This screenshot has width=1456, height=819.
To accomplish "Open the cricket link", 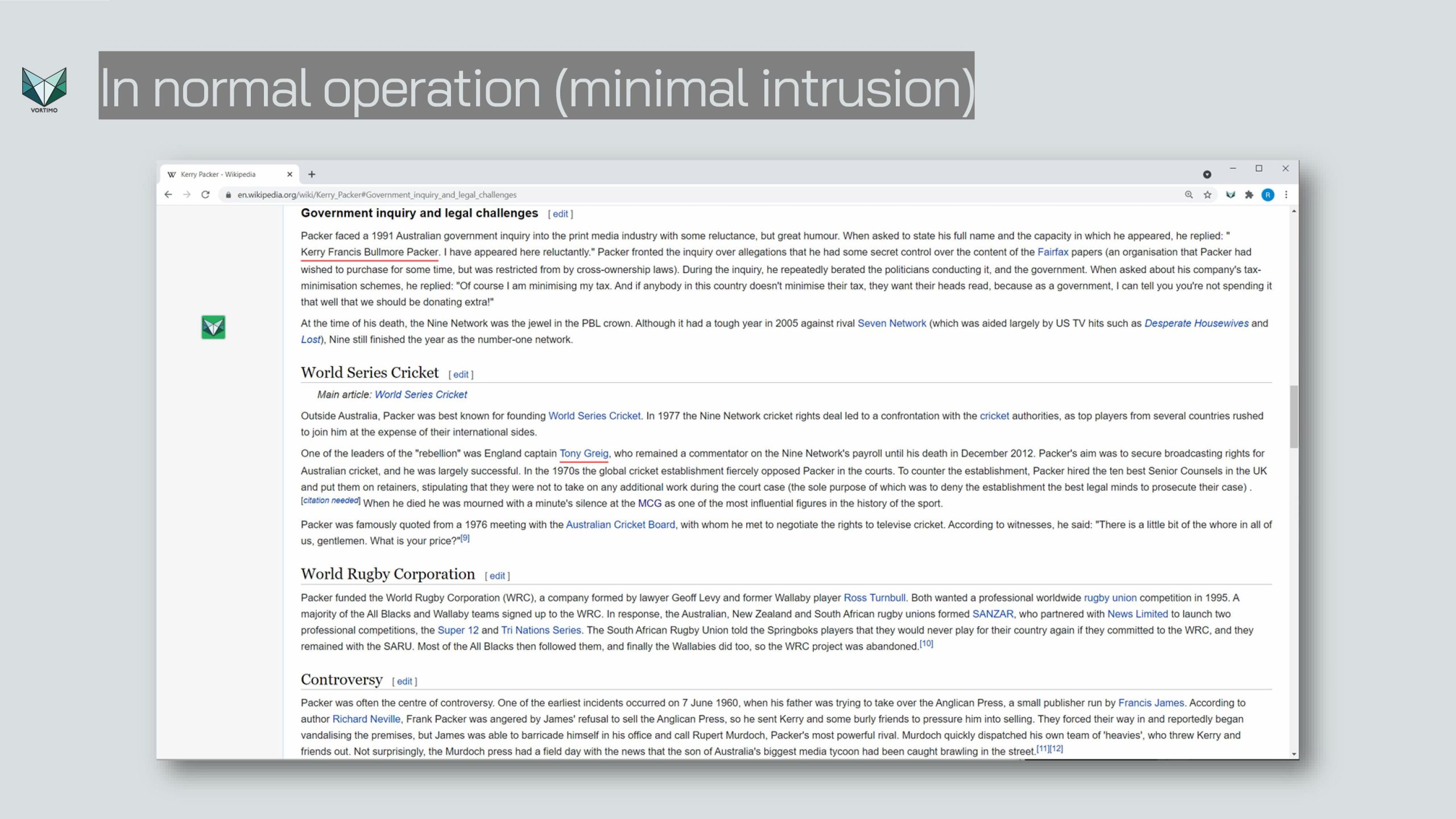I will pyautogui.click(x=994, y=416).
